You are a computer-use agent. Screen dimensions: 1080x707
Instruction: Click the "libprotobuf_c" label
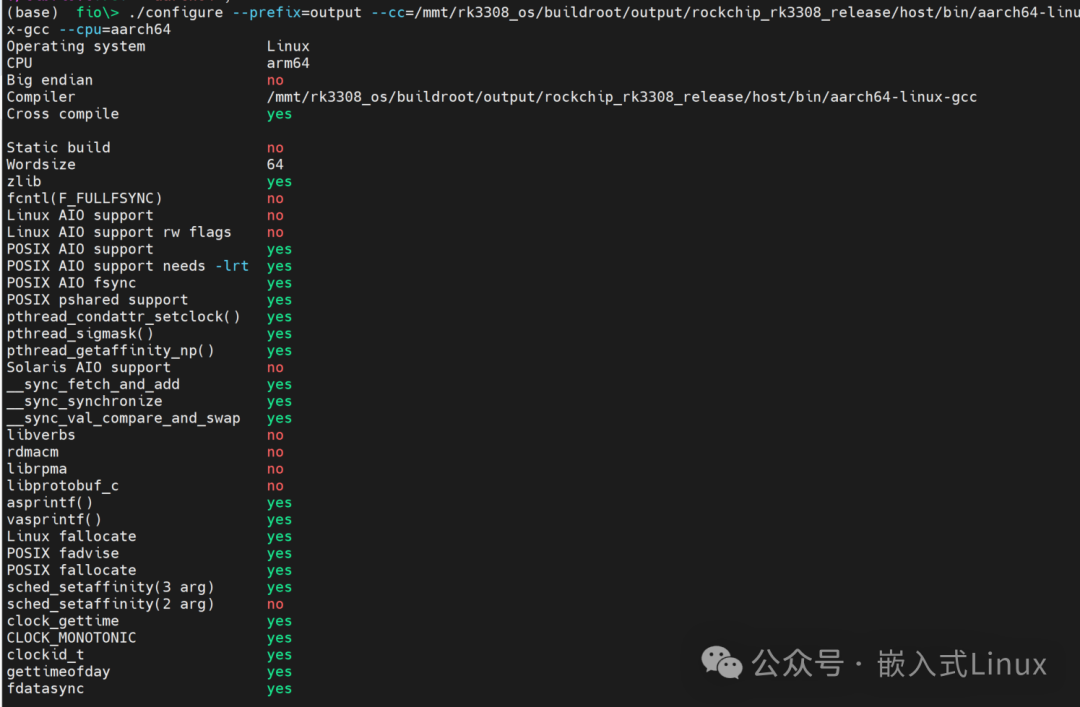pos(63,486)
